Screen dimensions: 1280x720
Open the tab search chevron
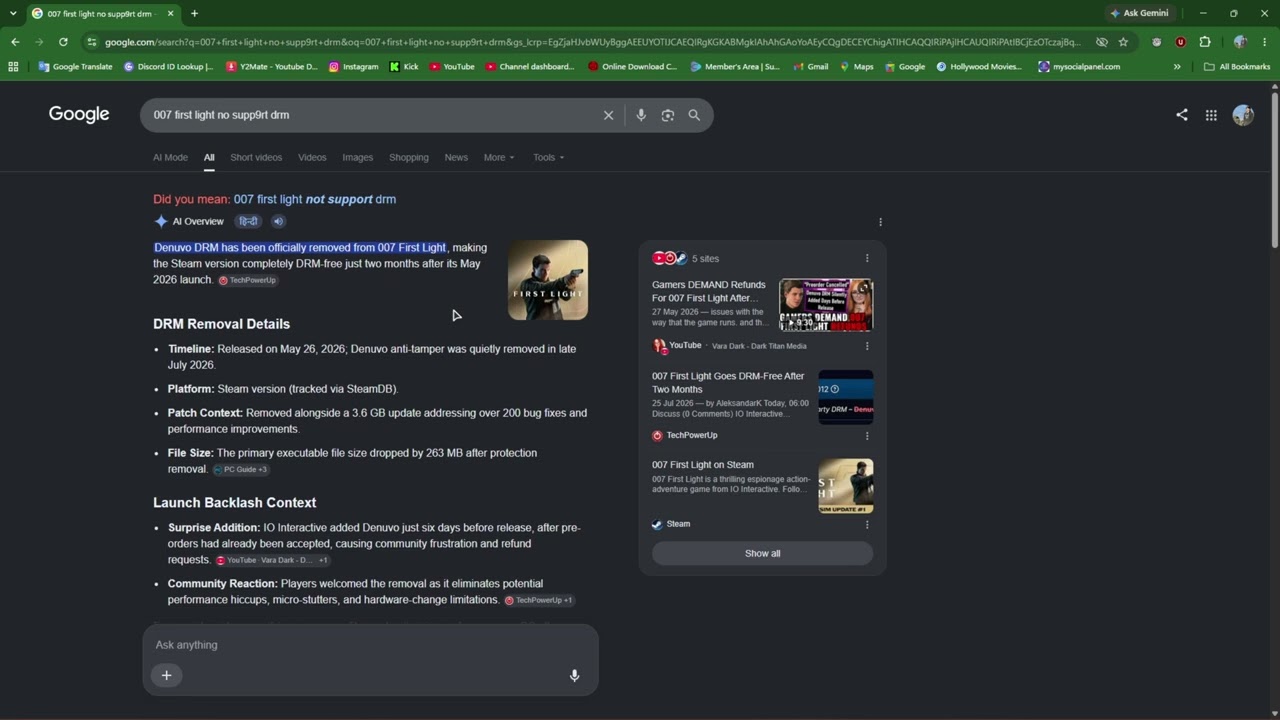point(13,13)
